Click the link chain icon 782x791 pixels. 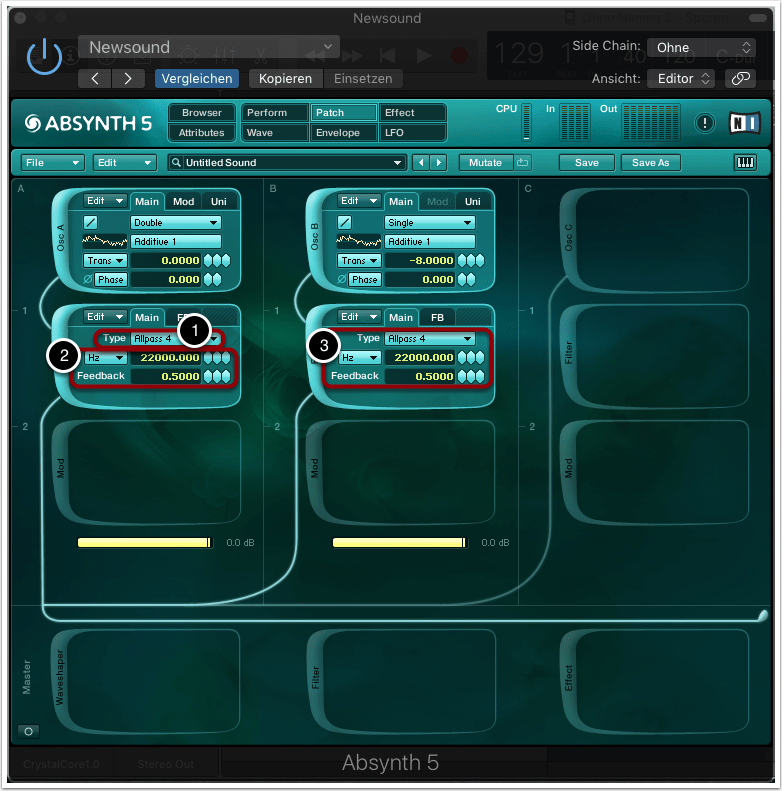[x=740, y=79]
